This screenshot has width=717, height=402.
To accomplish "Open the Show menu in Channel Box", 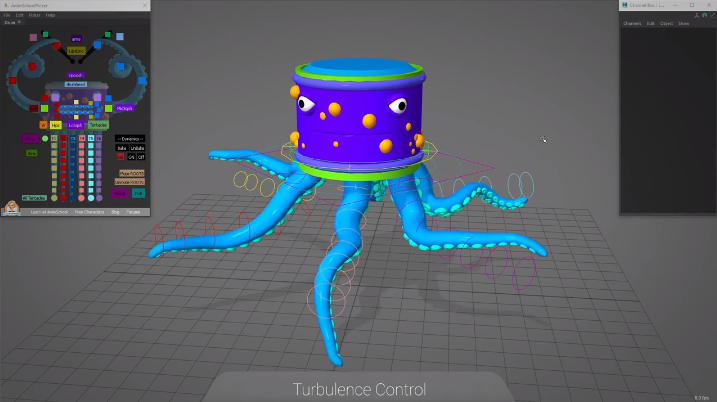I will (x=684, y=23).
